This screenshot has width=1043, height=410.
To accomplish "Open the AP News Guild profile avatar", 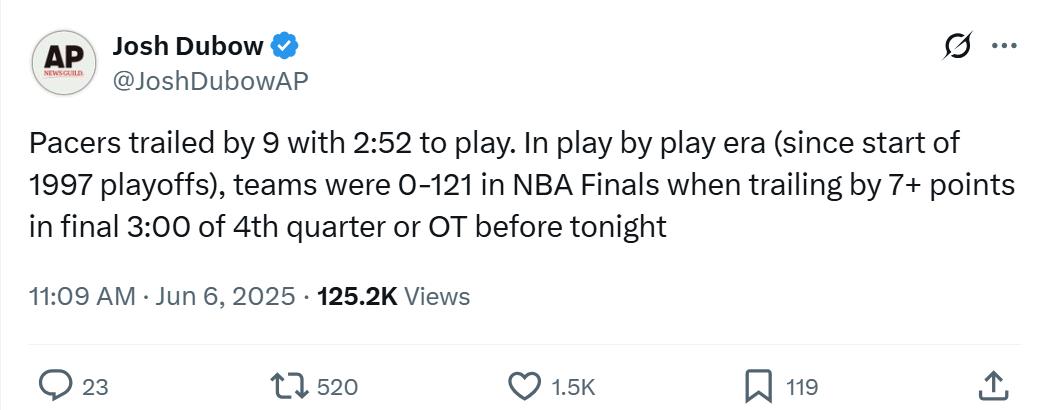I will click(64, 63).
